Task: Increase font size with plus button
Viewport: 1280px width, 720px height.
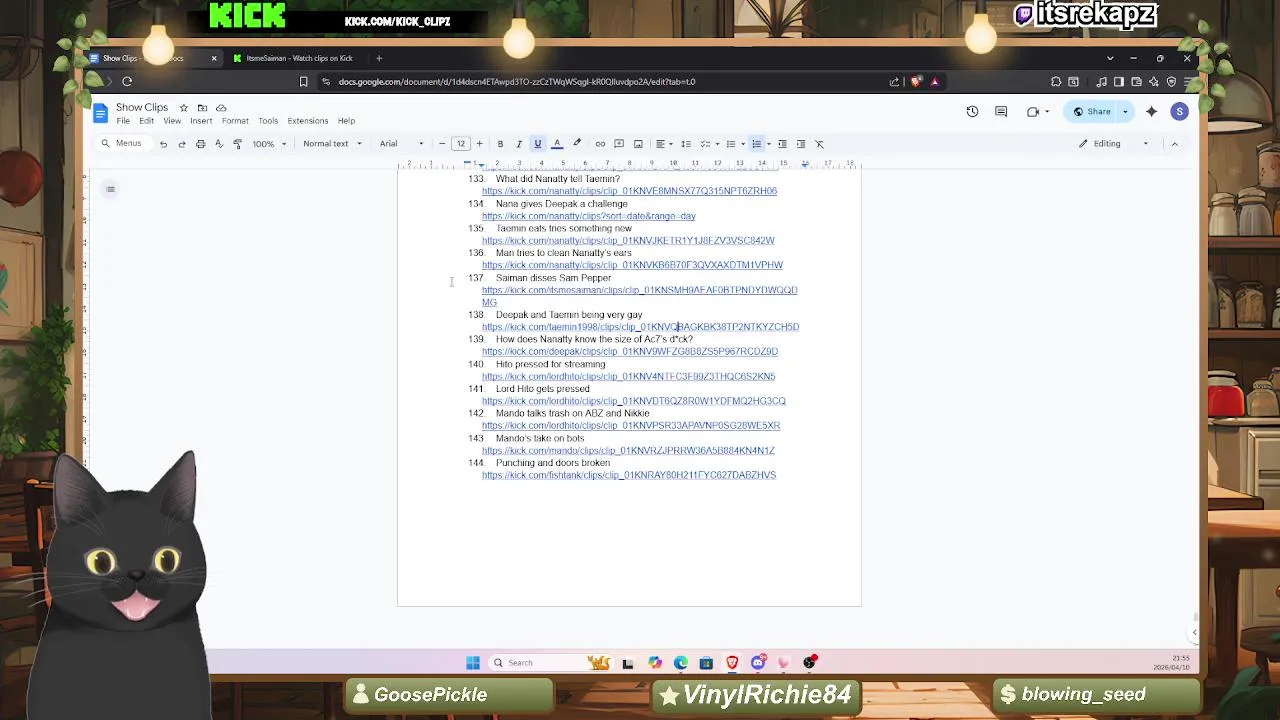Action: click(479, 144)
